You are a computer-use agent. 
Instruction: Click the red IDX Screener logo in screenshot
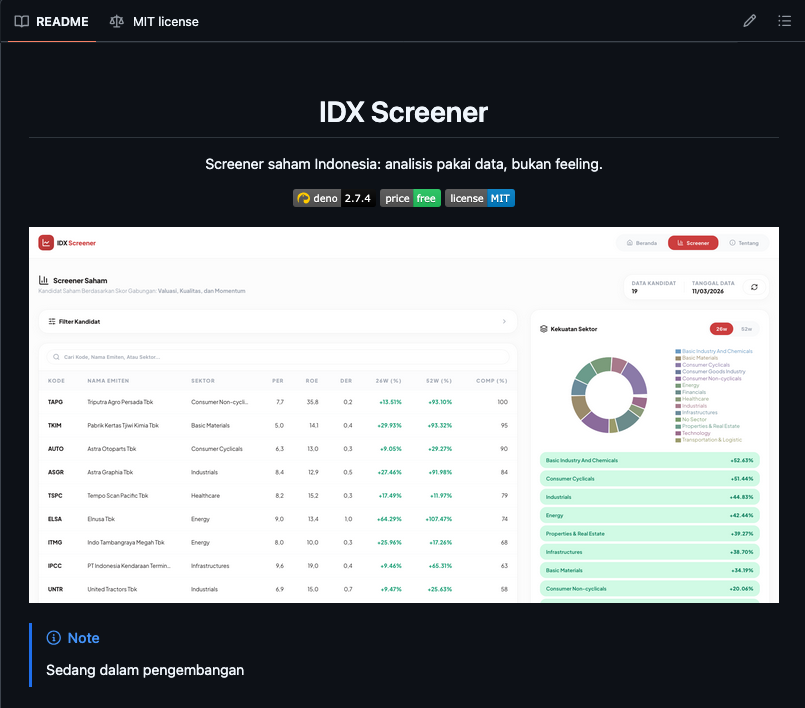click(46, 243)
